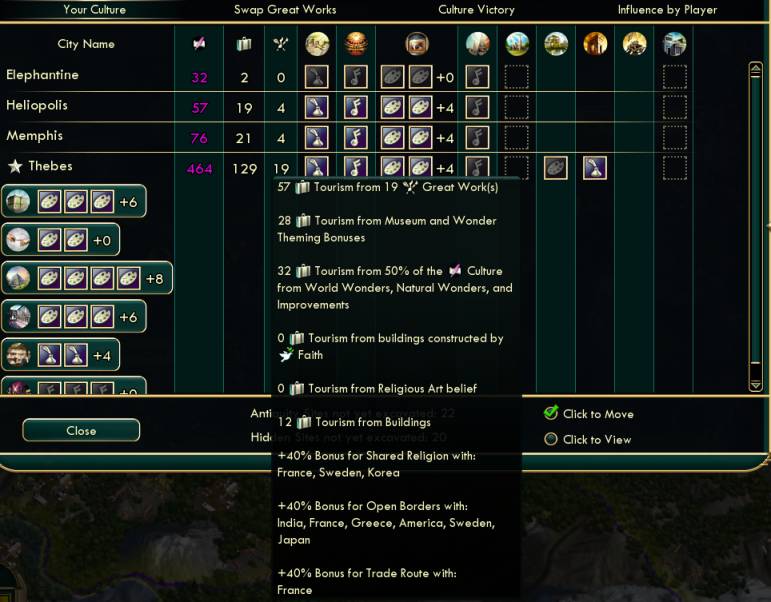Sort by the City Name column header
The width and height of the screenshot is (771, 602).
86,44
